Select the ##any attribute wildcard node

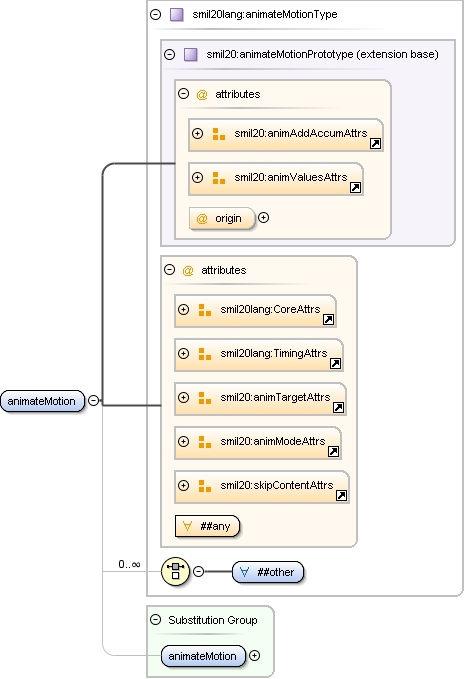[207, 526]
